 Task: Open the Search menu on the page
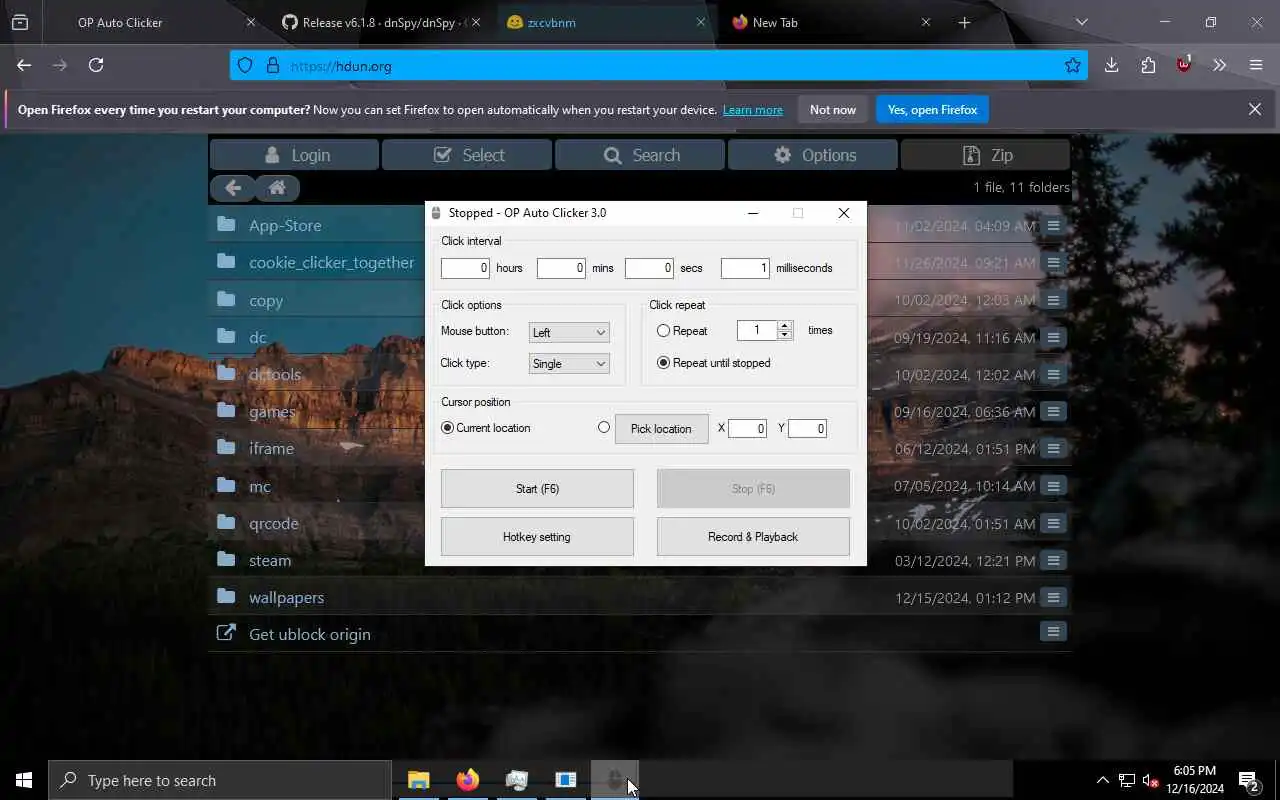coord(640,155)
